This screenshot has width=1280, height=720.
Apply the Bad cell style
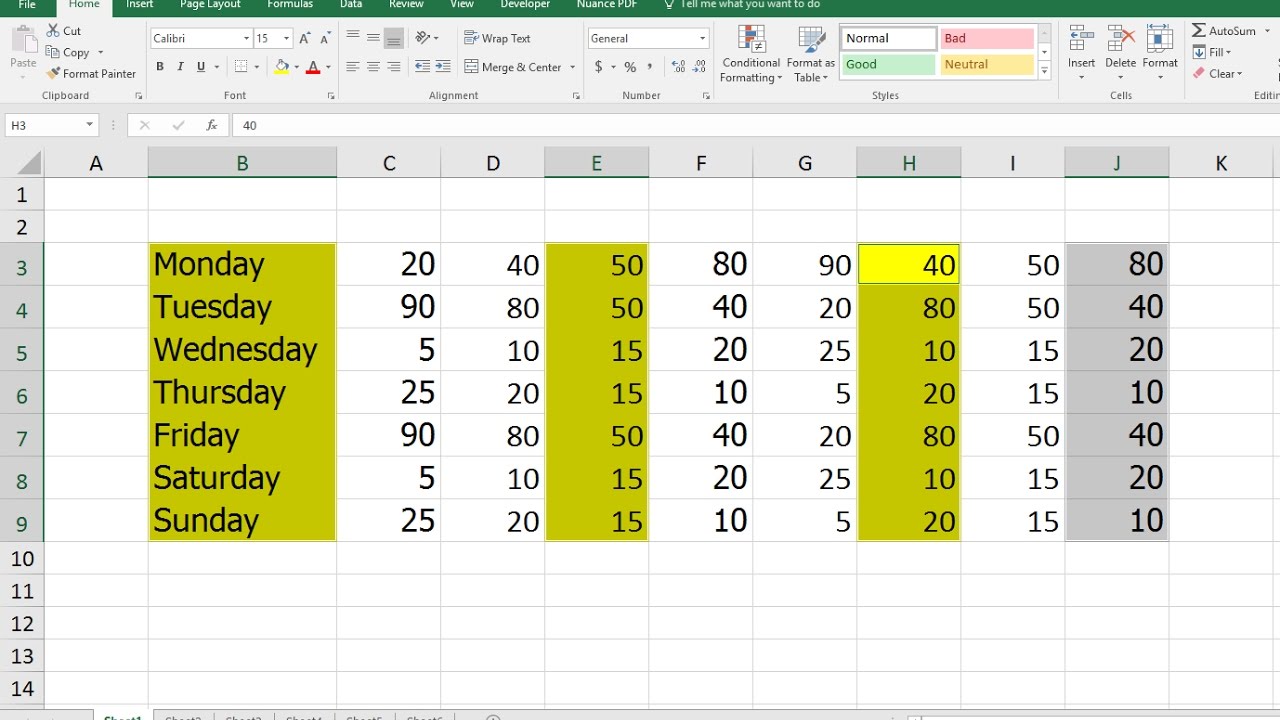point(987,38)
